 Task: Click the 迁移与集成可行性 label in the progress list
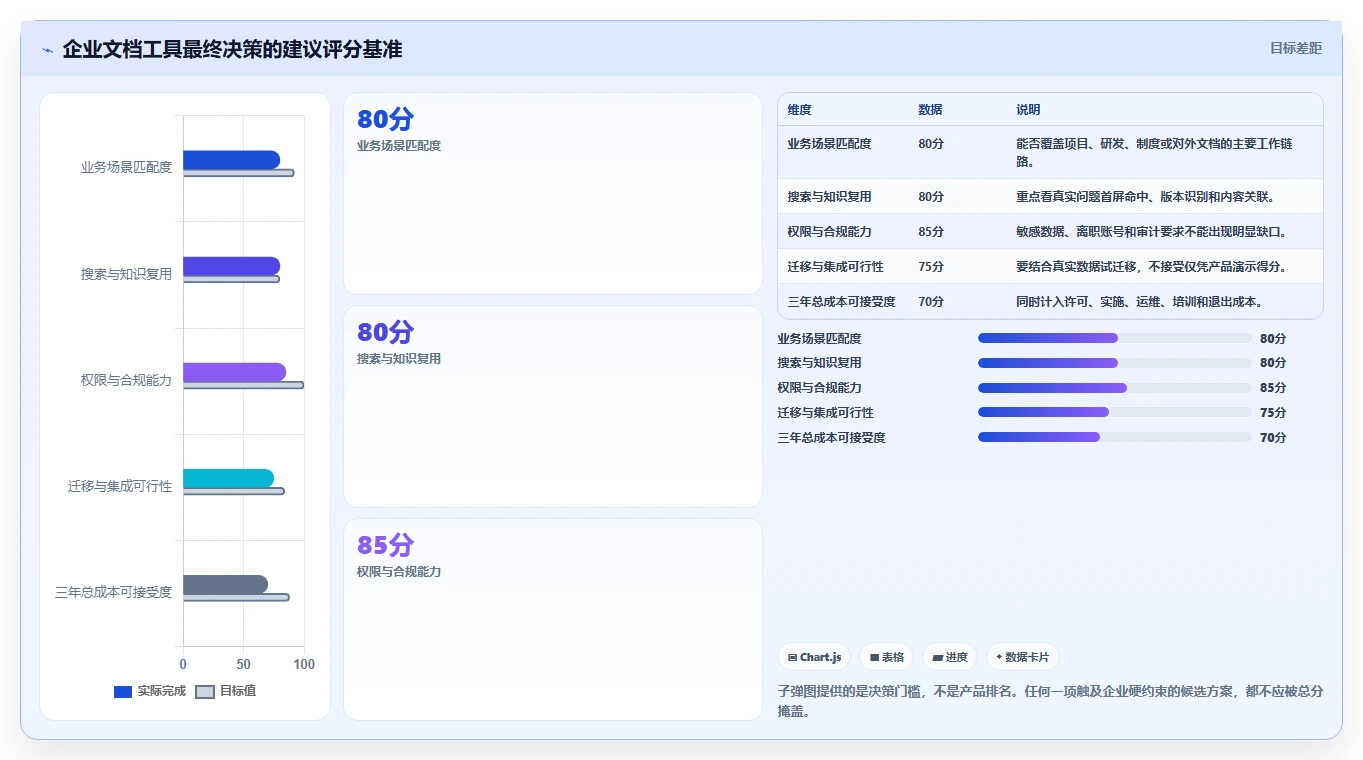pos(825,413)
